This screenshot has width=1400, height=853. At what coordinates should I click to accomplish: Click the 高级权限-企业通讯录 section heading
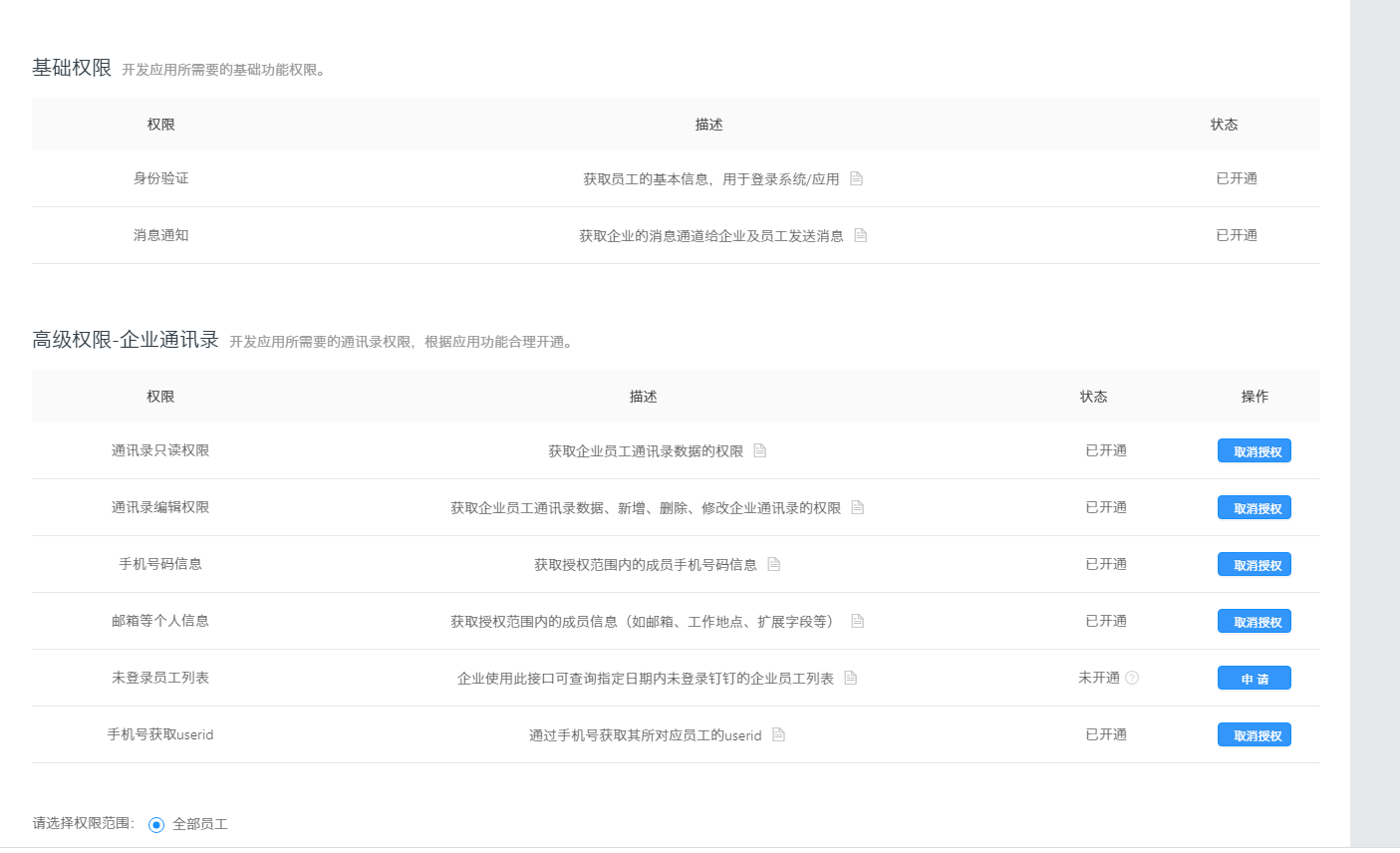tap(124, 339)
